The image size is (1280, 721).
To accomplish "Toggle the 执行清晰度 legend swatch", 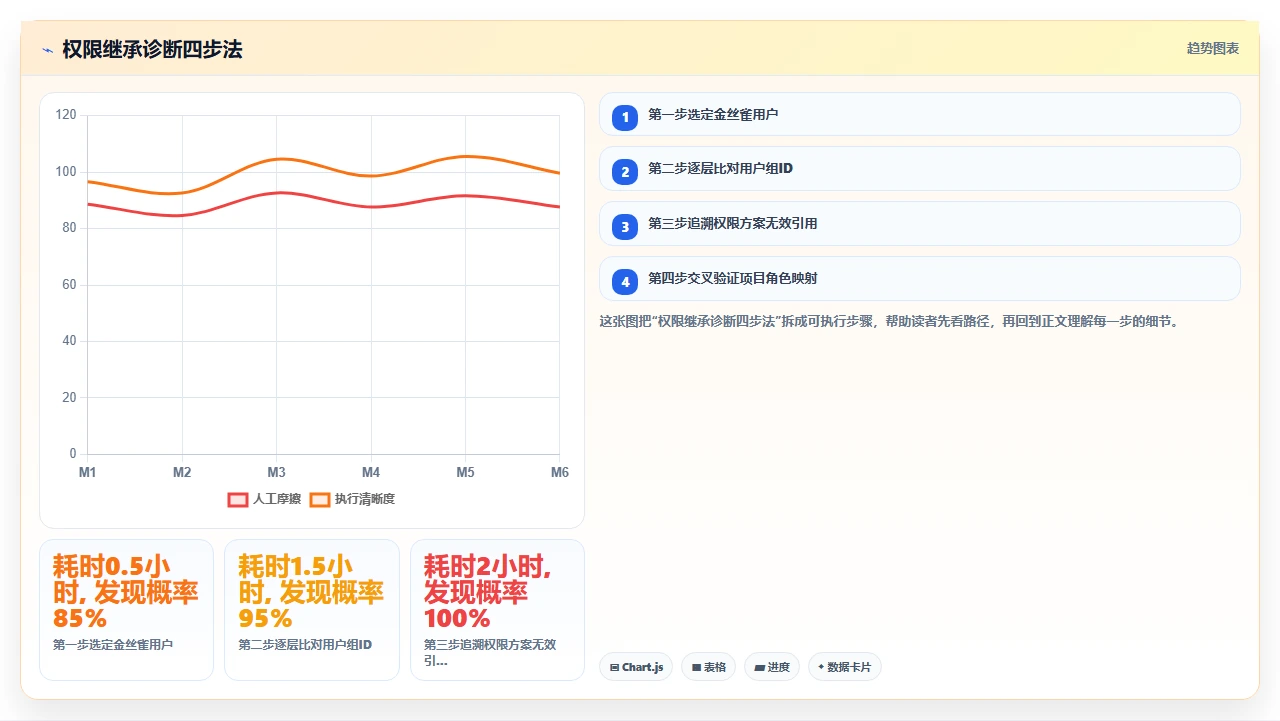I will (x=320, y=499).
